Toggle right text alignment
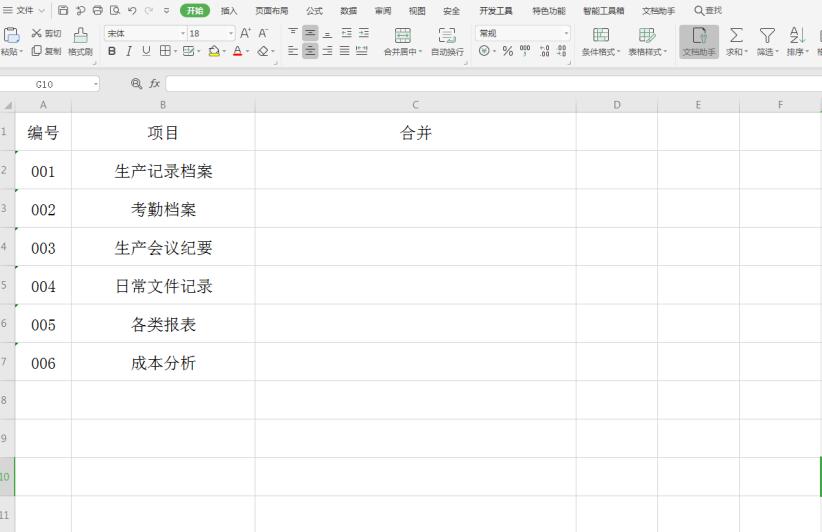This screenshot has width=822, height=532. point(327,51)
